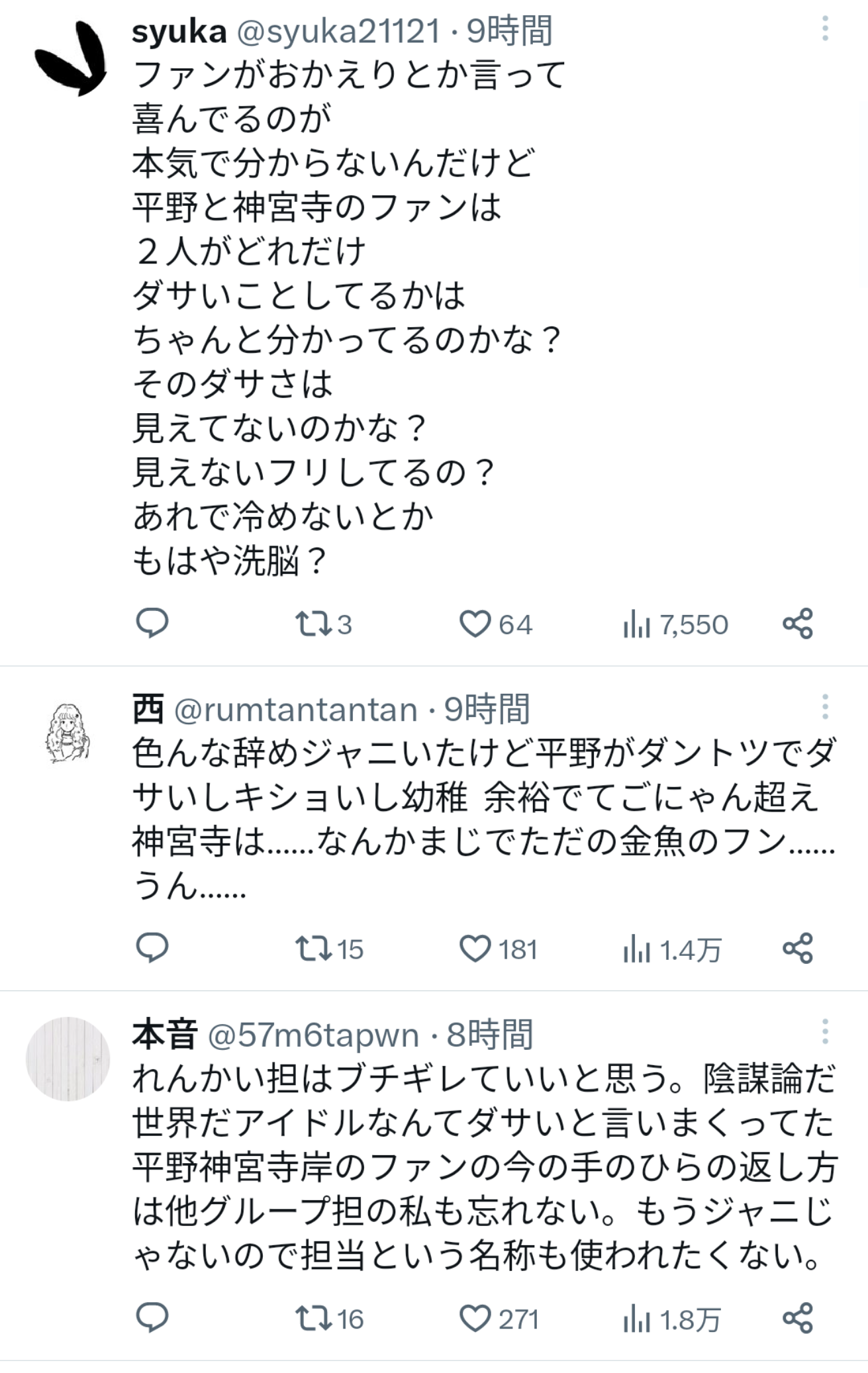Retweet the tweet with 15 retweets
Viewport: 868px width, 1373px height.
pyautogui.click(x=329, y=949)
